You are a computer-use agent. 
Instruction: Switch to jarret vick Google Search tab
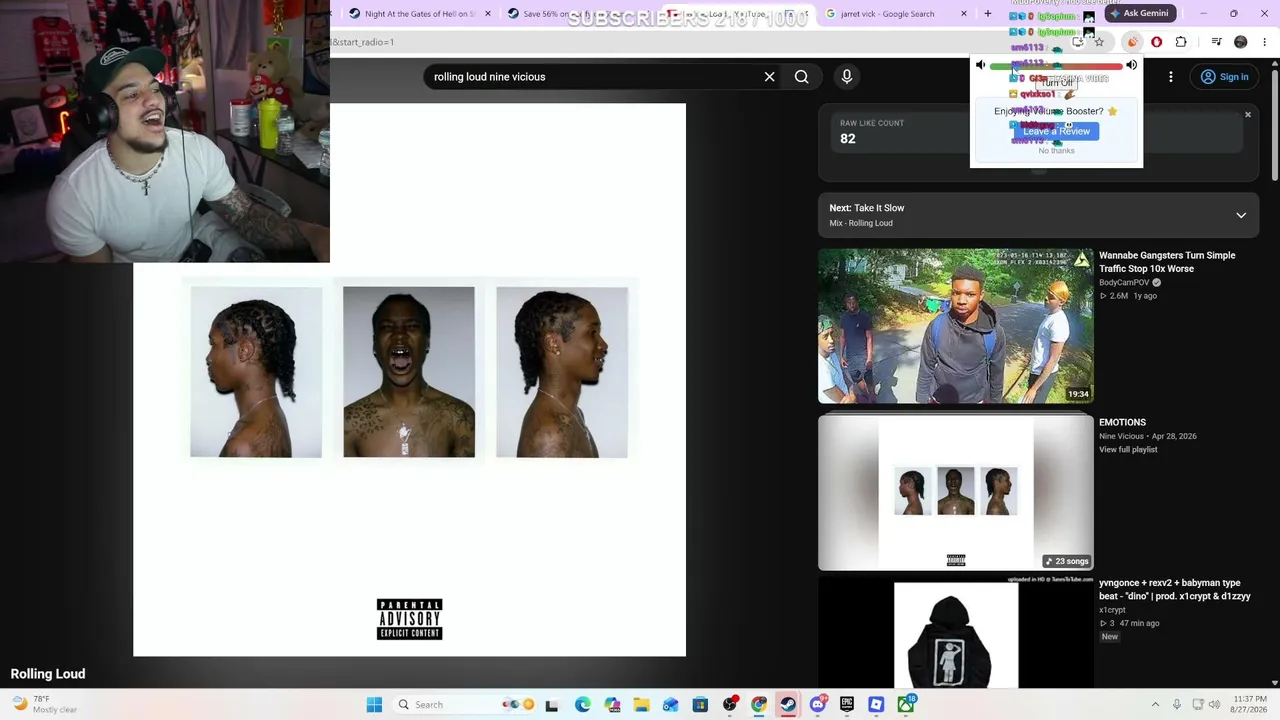896,14
